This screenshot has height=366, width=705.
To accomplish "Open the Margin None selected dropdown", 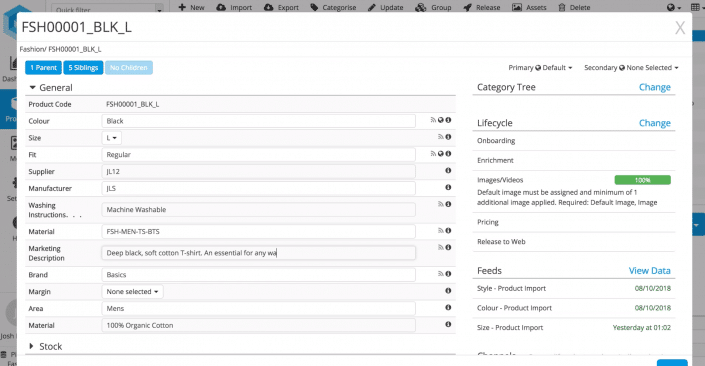I will (x=133, y=292).
